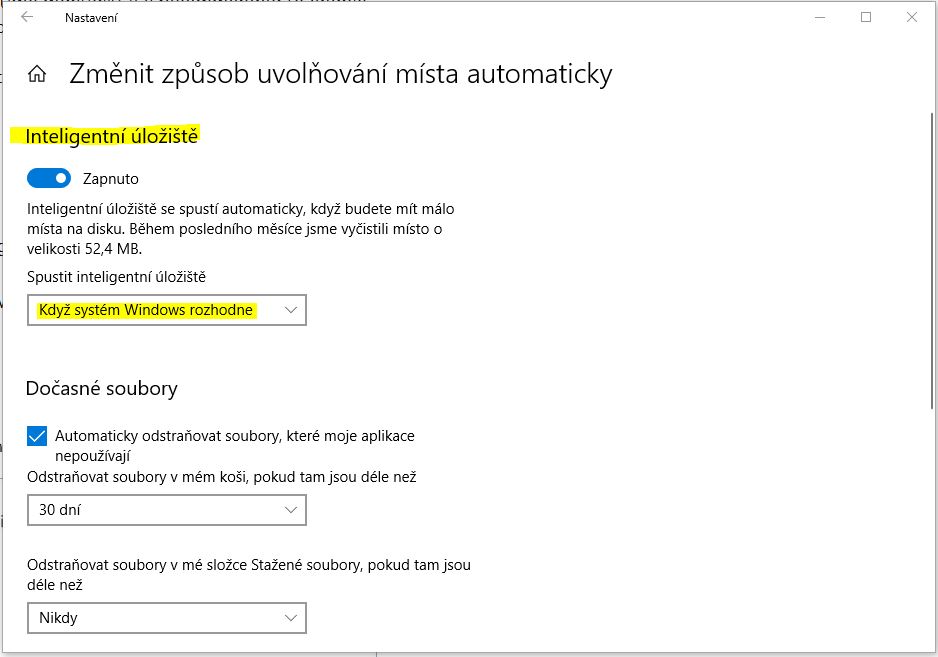Open 'Když systém Windows rozhodne' dropdown
The width and height of the screenshot is (938, 657).
[167, 310]
